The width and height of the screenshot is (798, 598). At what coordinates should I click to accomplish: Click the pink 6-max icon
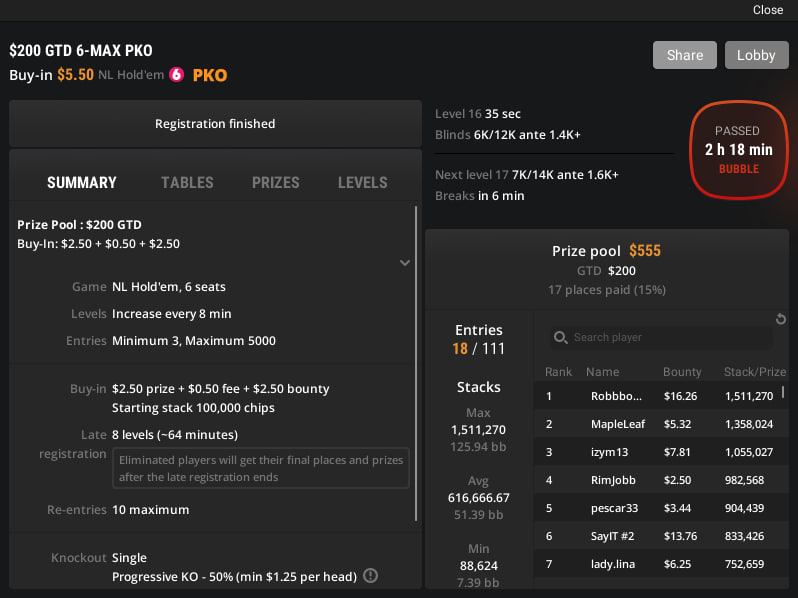coord(177,74)
